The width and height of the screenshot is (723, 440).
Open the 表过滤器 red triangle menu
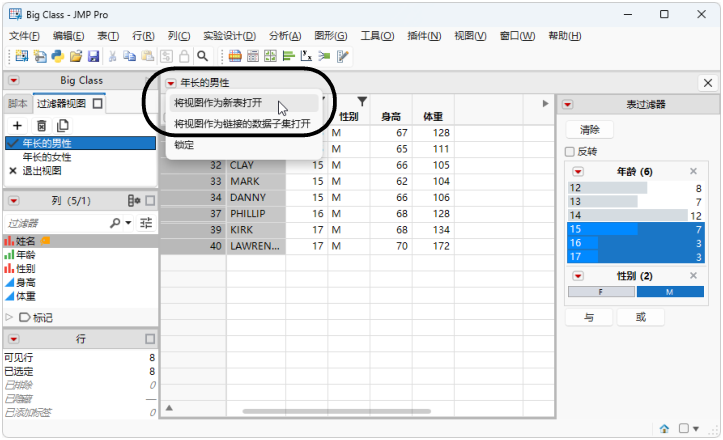tap(568, 105)
